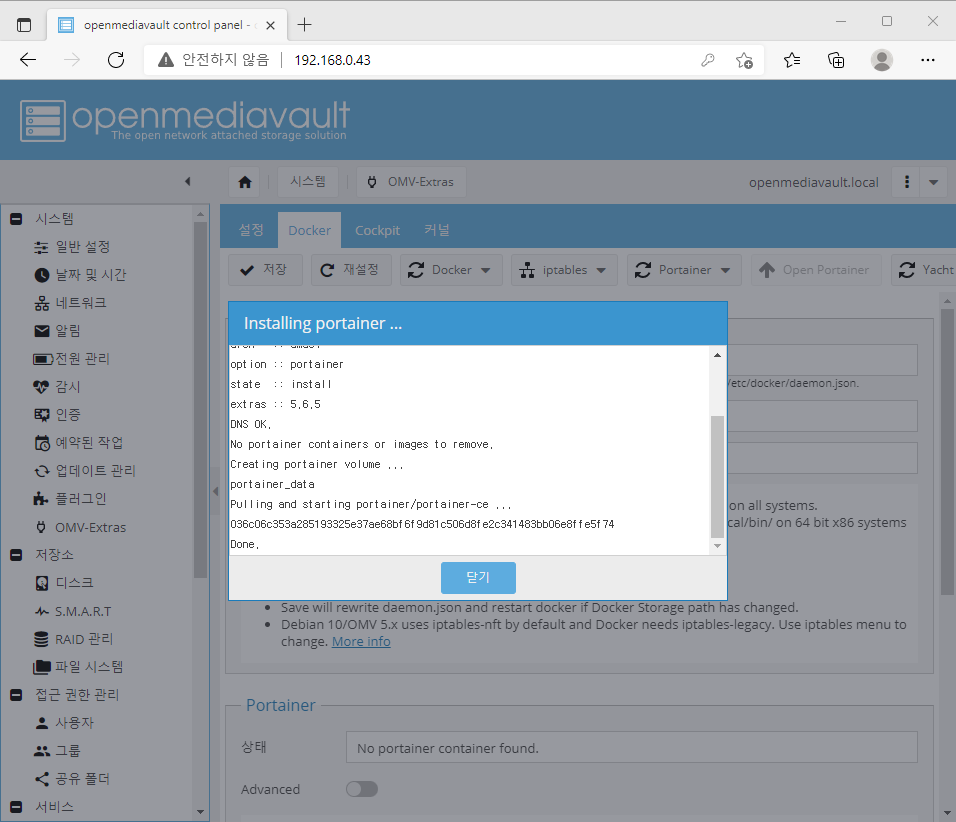Click the Save (저장) button
Screen dimensions: 956x822
(265, 270)
